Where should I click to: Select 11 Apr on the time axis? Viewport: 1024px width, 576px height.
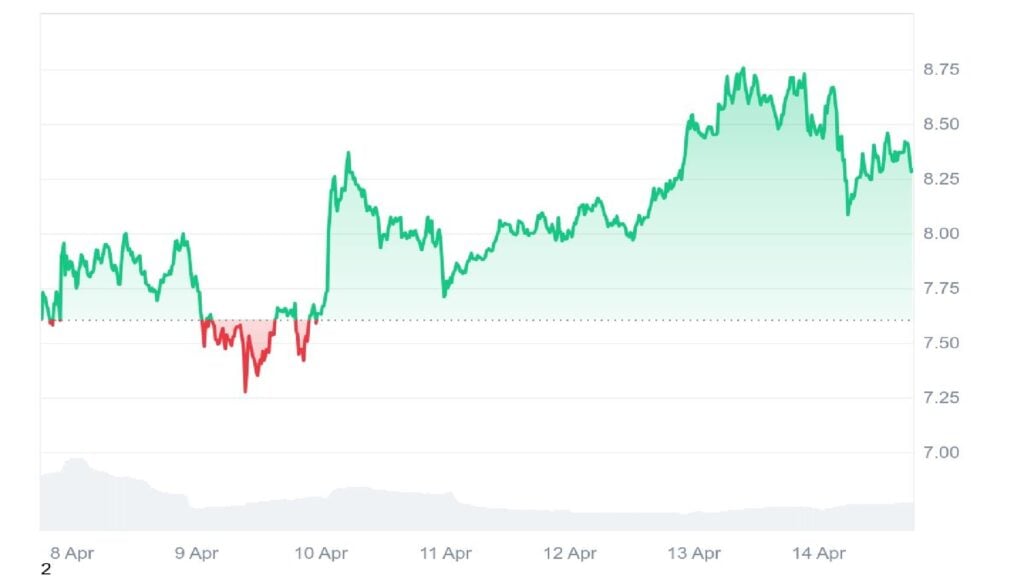[x=445, y=552]
